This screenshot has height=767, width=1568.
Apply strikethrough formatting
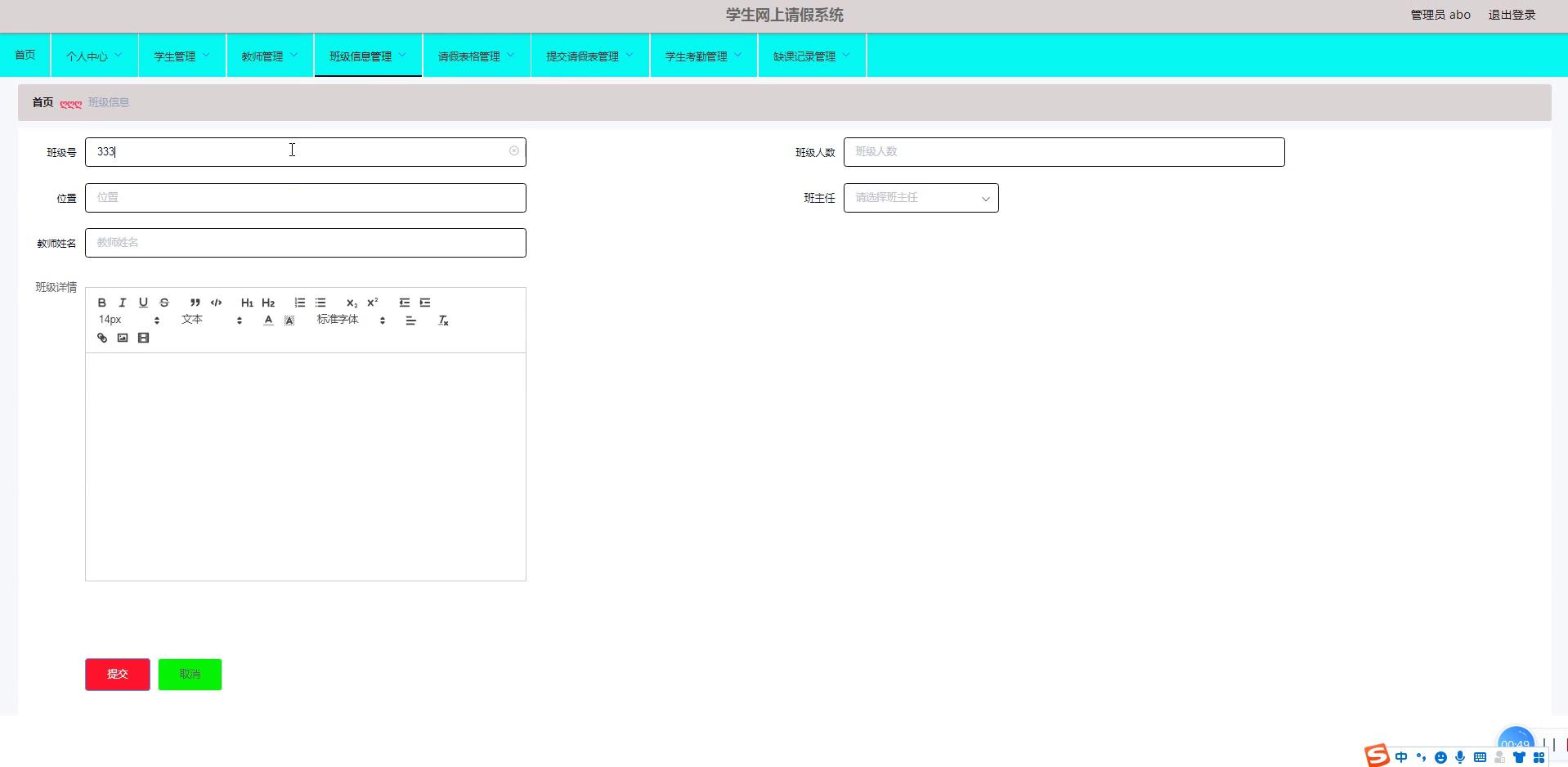point(164,303)
